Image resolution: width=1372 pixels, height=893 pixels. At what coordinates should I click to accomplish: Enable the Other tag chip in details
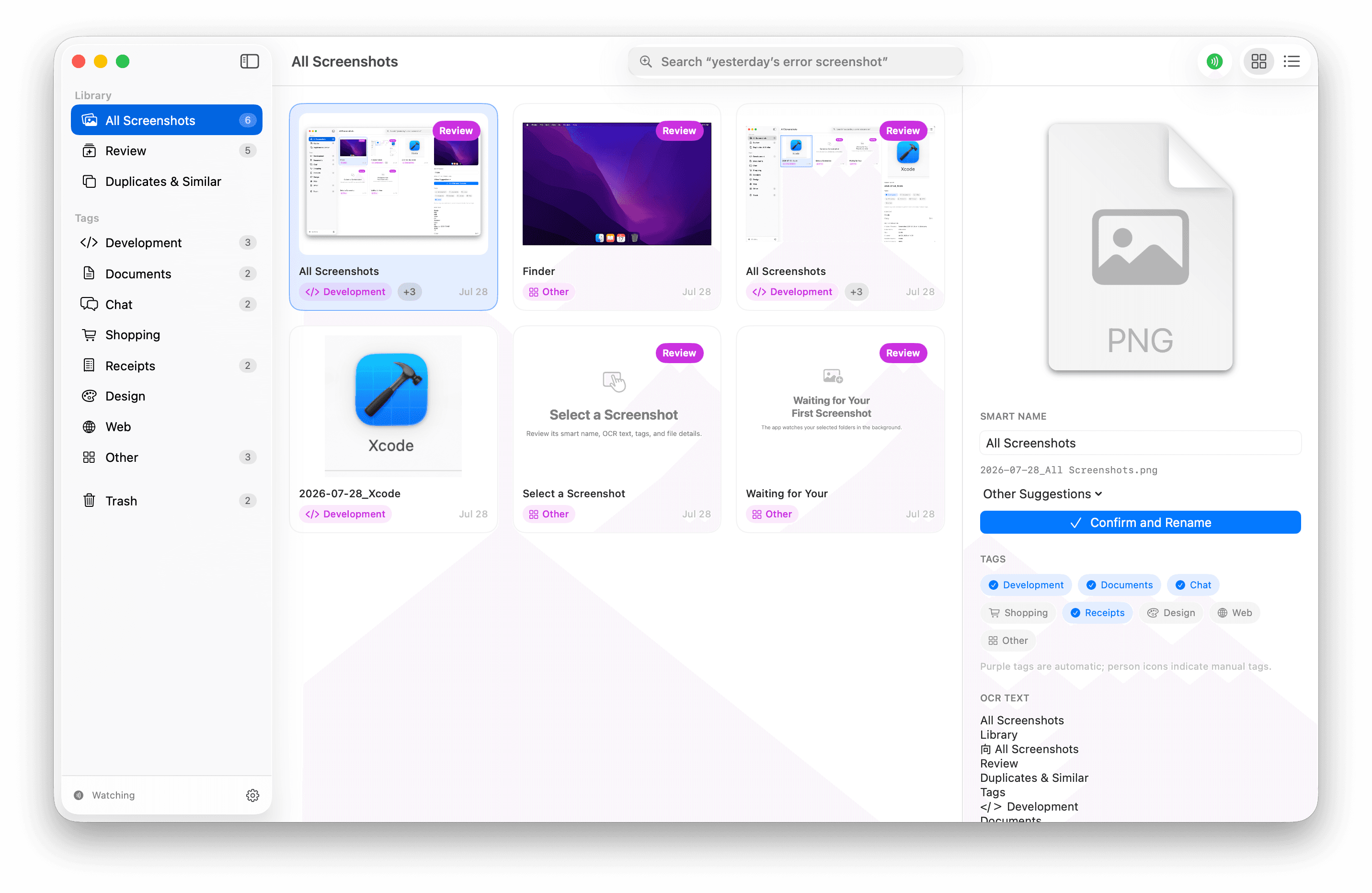pyautogui.click(x=1007, y=641)
